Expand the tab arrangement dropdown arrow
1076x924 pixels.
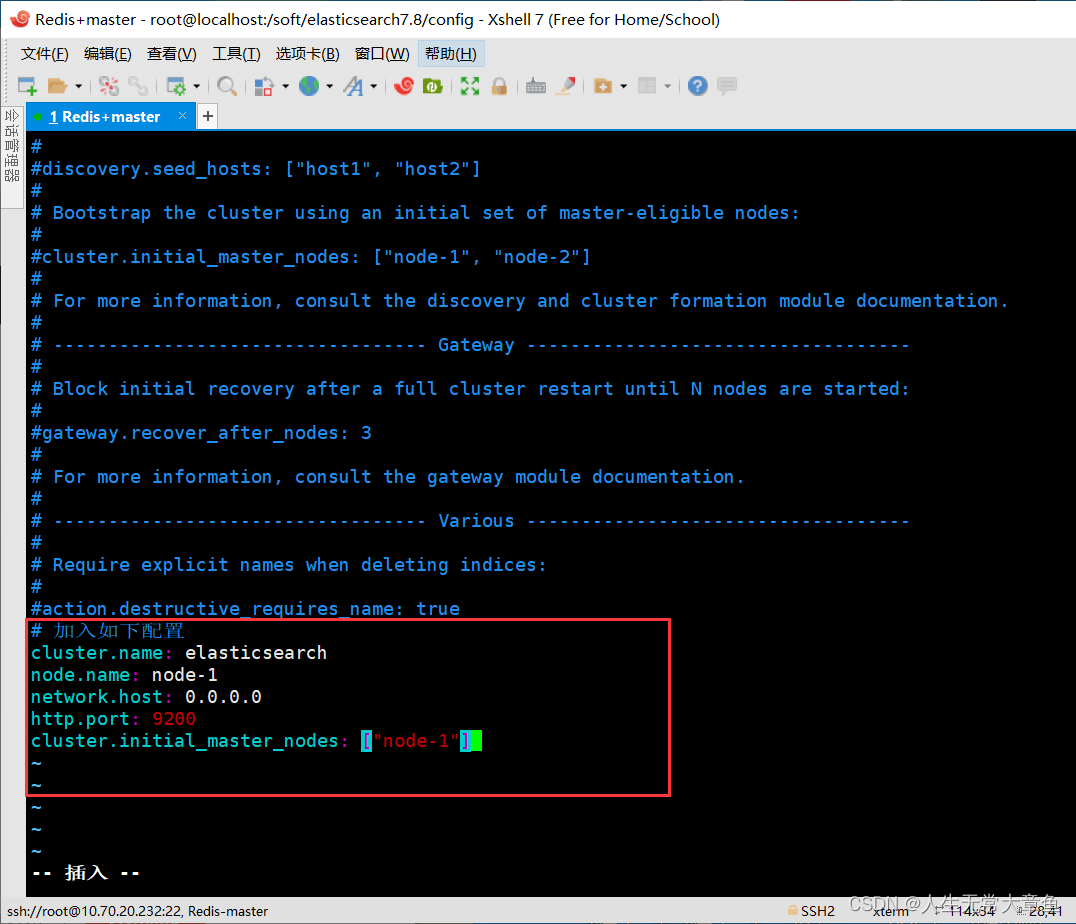[x=665, y=86]
